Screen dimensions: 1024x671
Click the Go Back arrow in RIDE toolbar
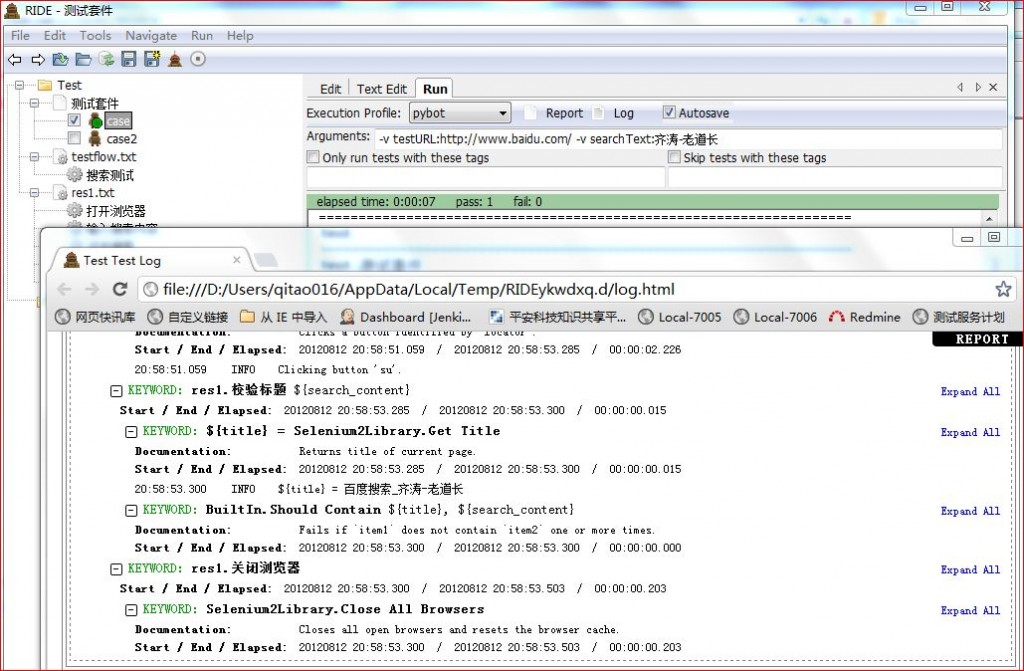pyautogui.click(x=14, y=60)
